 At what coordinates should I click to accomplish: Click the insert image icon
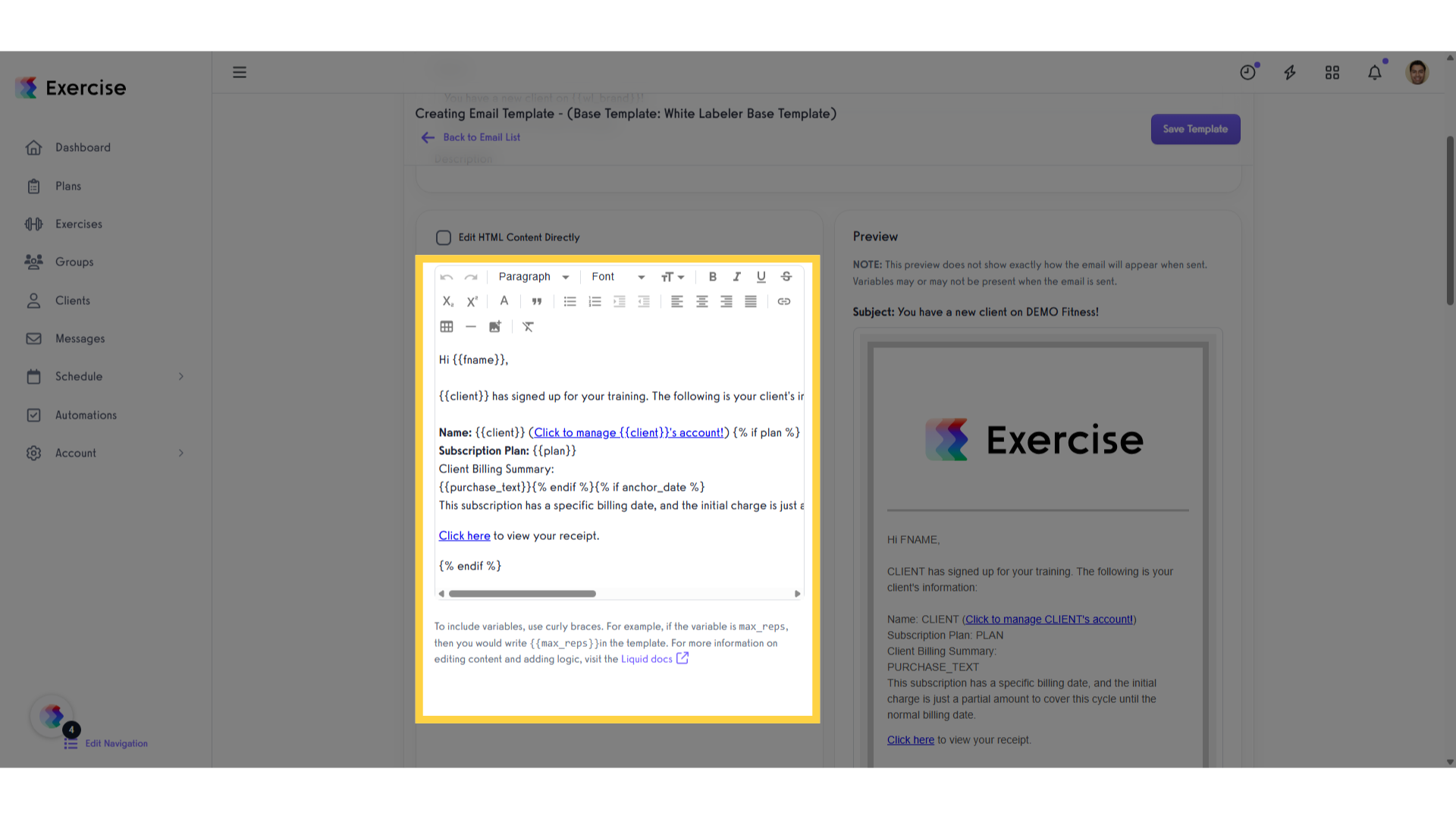click(x=495, y=327)
